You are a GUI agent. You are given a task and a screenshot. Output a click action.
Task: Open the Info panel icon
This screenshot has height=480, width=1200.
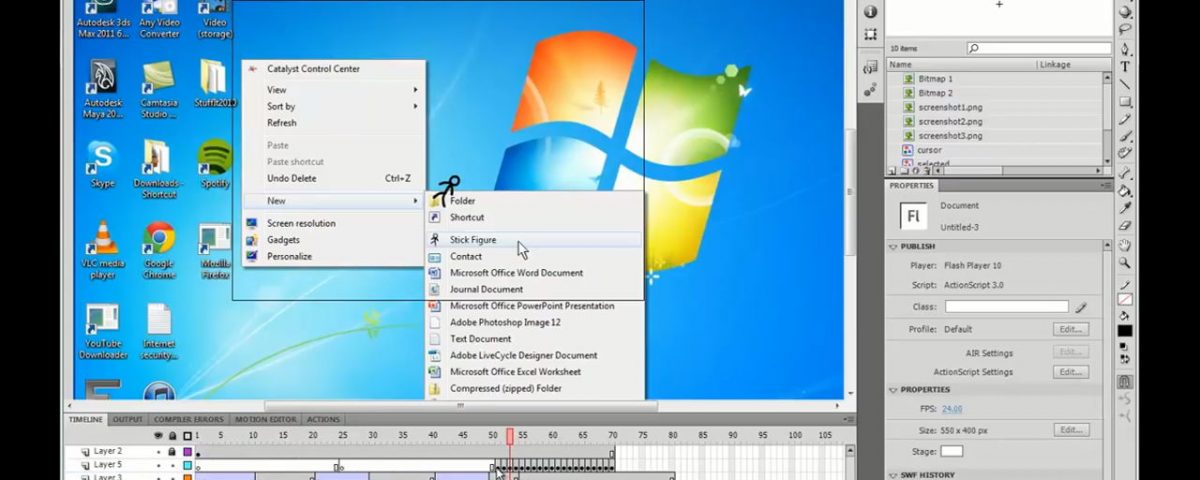click(x=871, y=11)
